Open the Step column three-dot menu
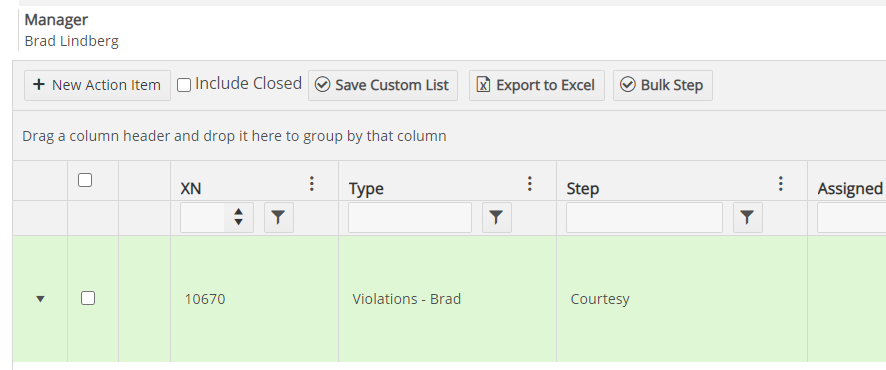Viewport: 886px width, 370px height. pos(780,184)
